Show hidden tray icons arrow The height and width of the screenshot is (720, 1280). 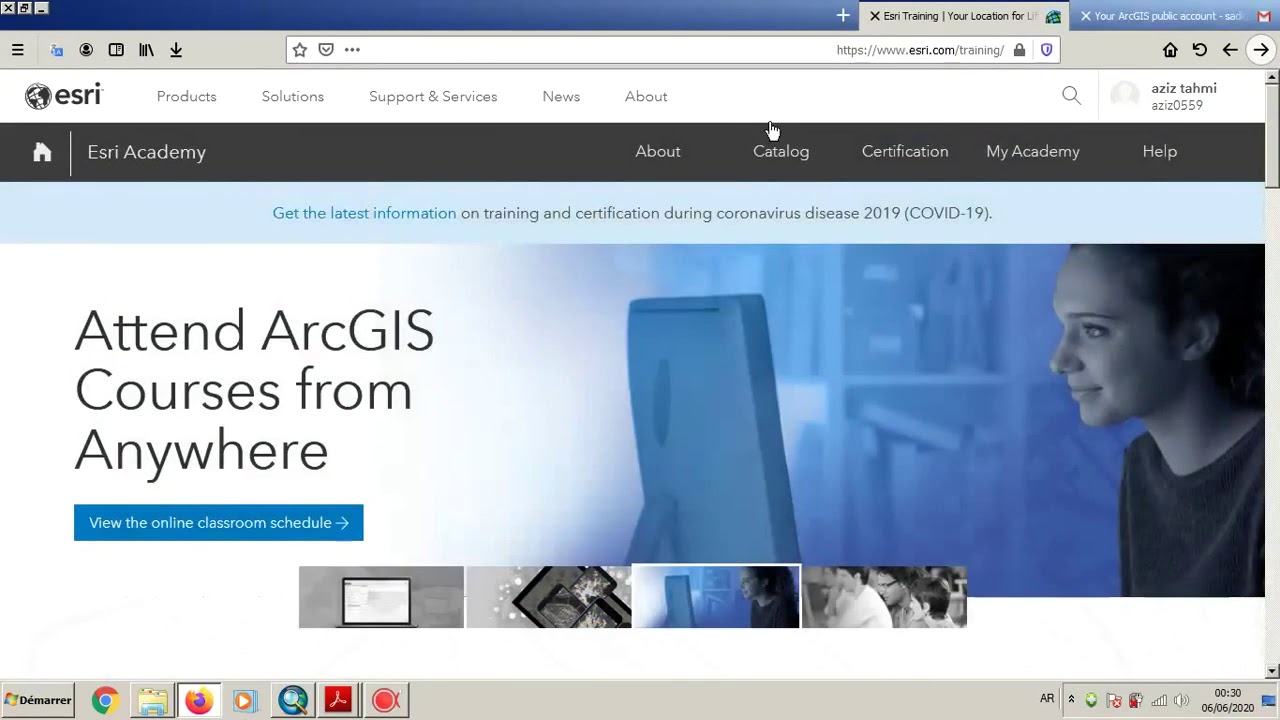click(1071, 700)
